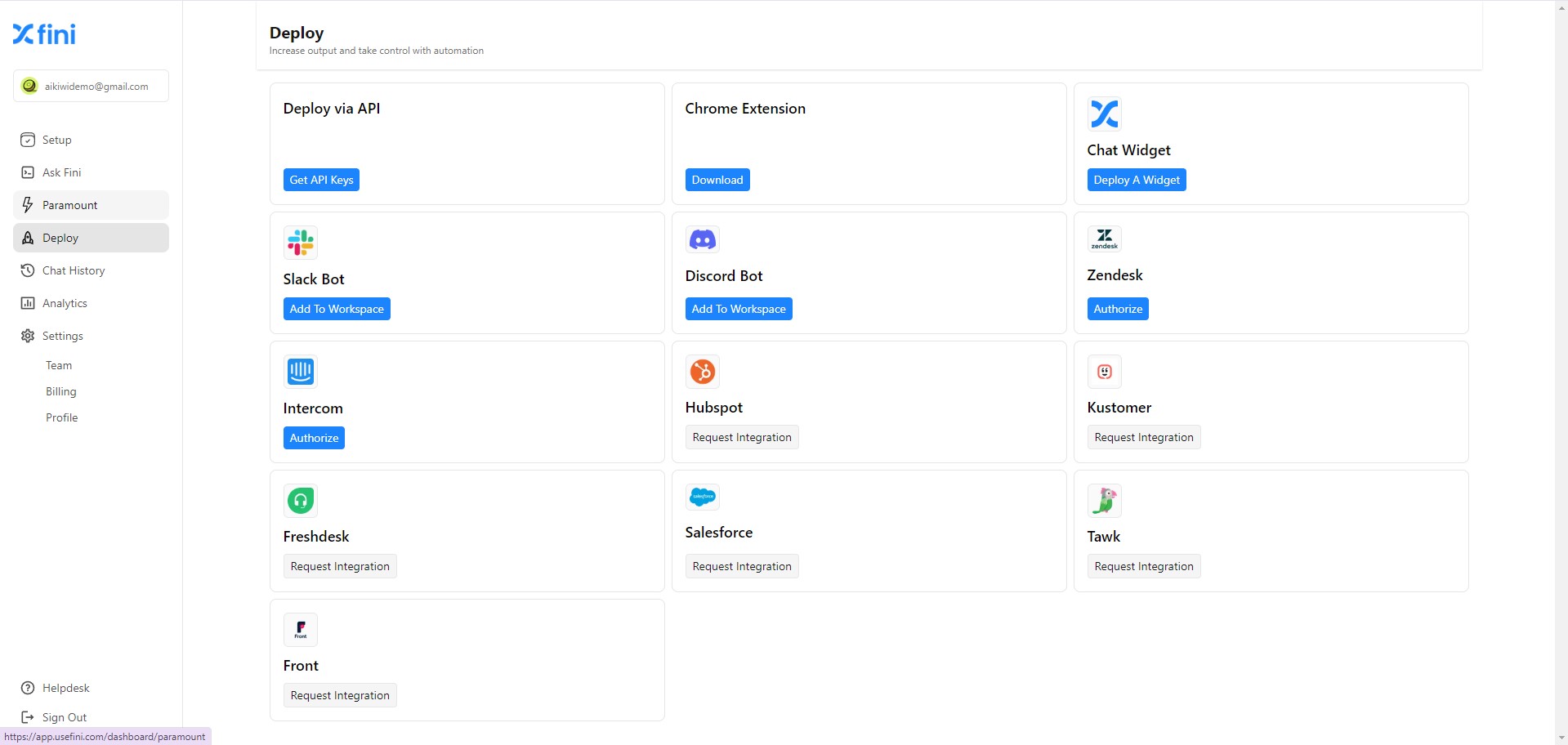Authorize the Intercom integration

click(314, 438)
